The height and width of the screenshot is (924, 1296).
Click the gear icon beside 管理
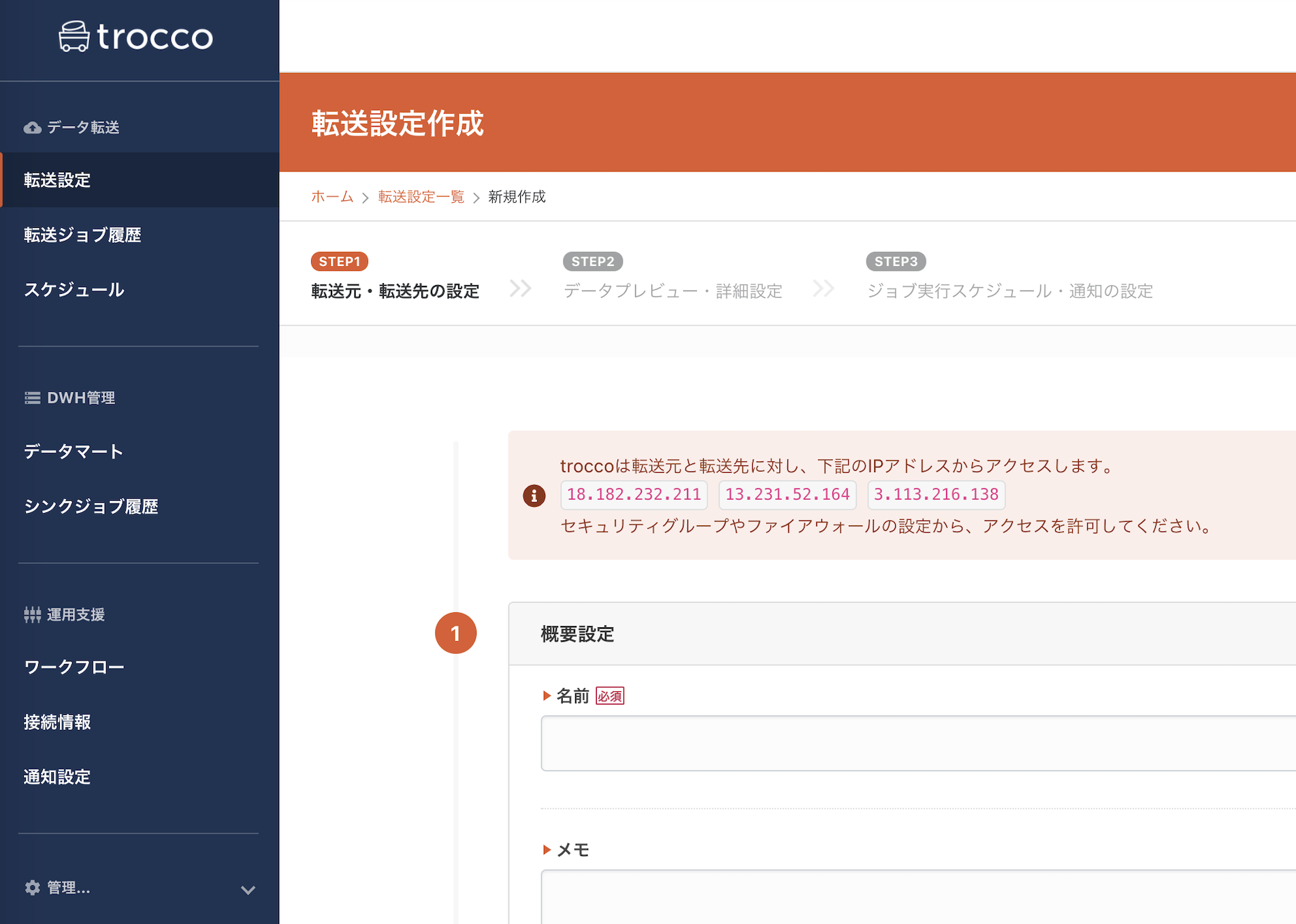pyautogui.click(x=32, y=887)
